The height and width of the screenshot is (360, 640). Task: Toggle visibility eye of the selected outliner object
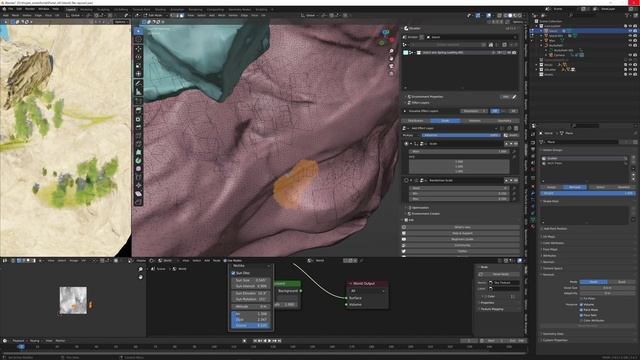pyautogui.click(x=630, y=31)
